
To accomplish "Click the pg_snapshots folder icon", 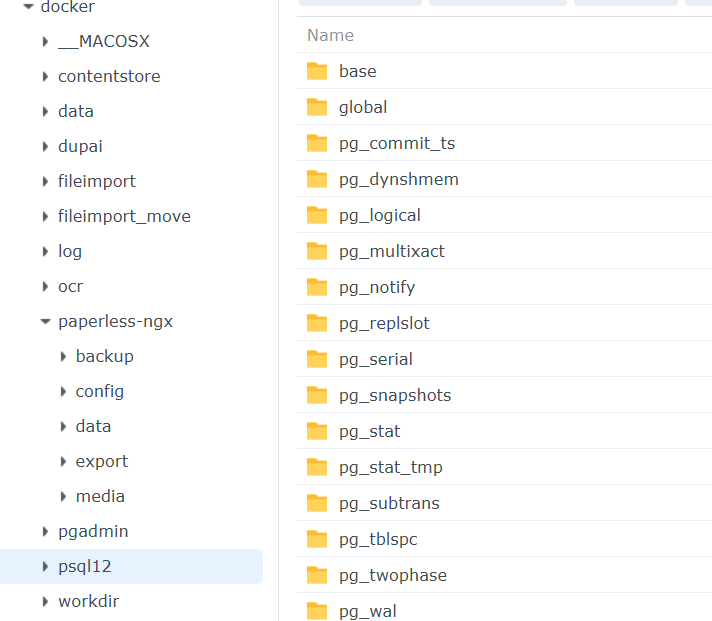I will point(316,395).
